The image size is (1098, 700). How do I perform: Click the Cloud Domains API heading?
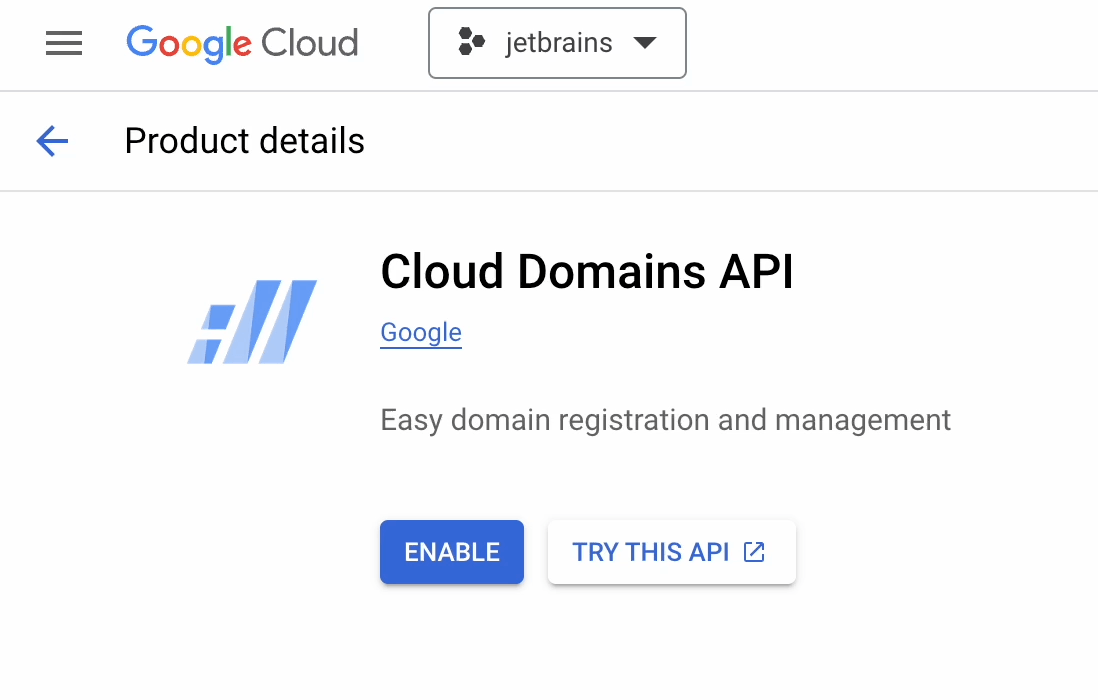coord(587,272)
